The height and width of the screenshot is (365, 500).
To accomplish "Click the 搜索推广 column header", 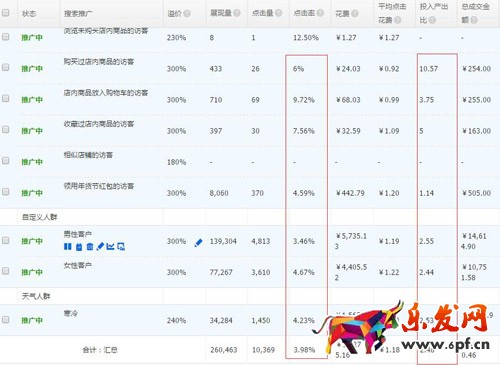I will (78, 14).
